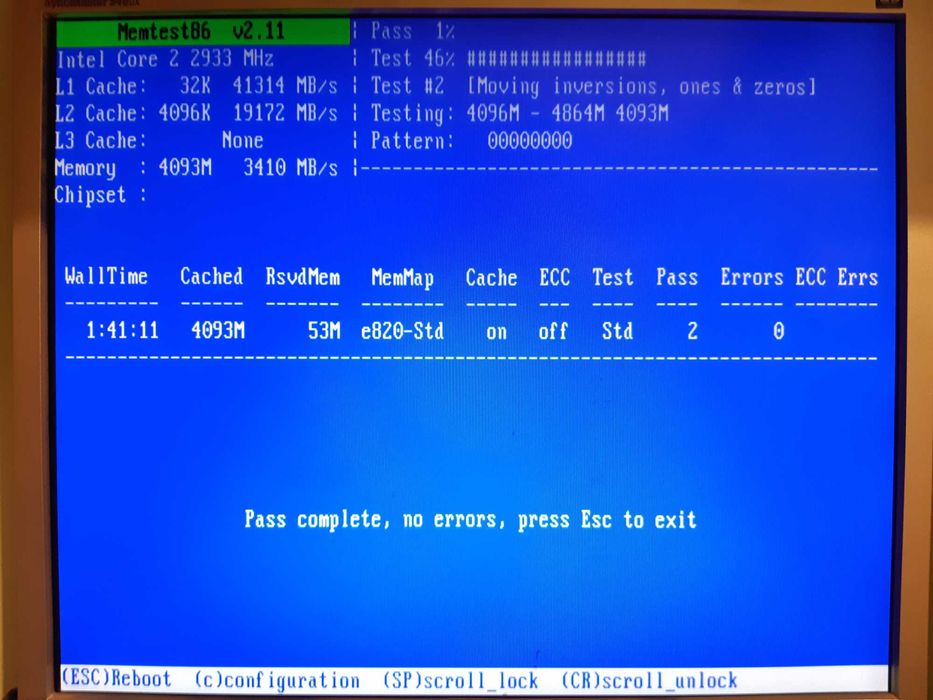Screen dimensions: 933x700
Task: Click the L2 Cache size 4096K
Action: tap(184, 113)
